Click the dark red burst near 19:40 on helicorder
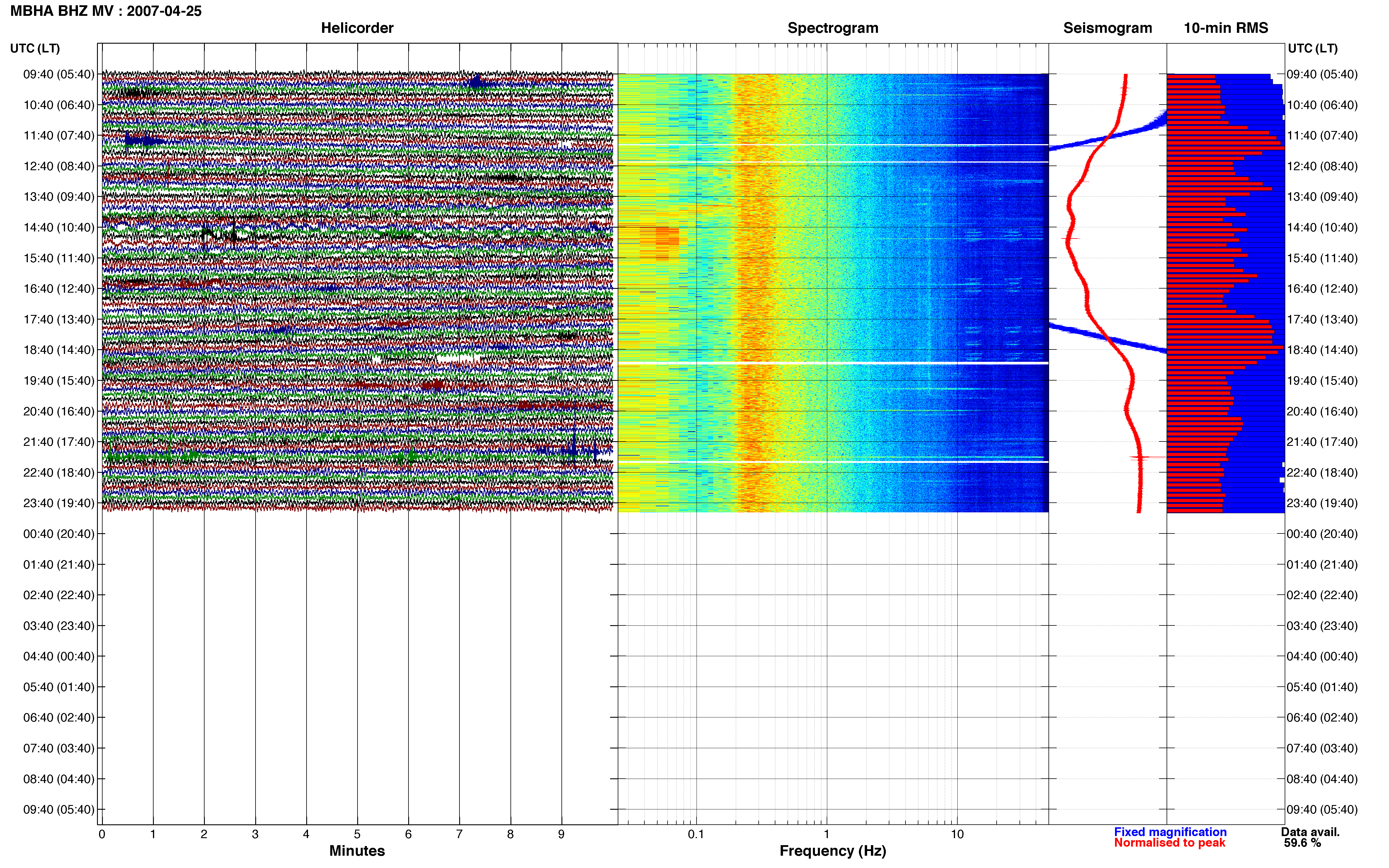 pos(433,385)
